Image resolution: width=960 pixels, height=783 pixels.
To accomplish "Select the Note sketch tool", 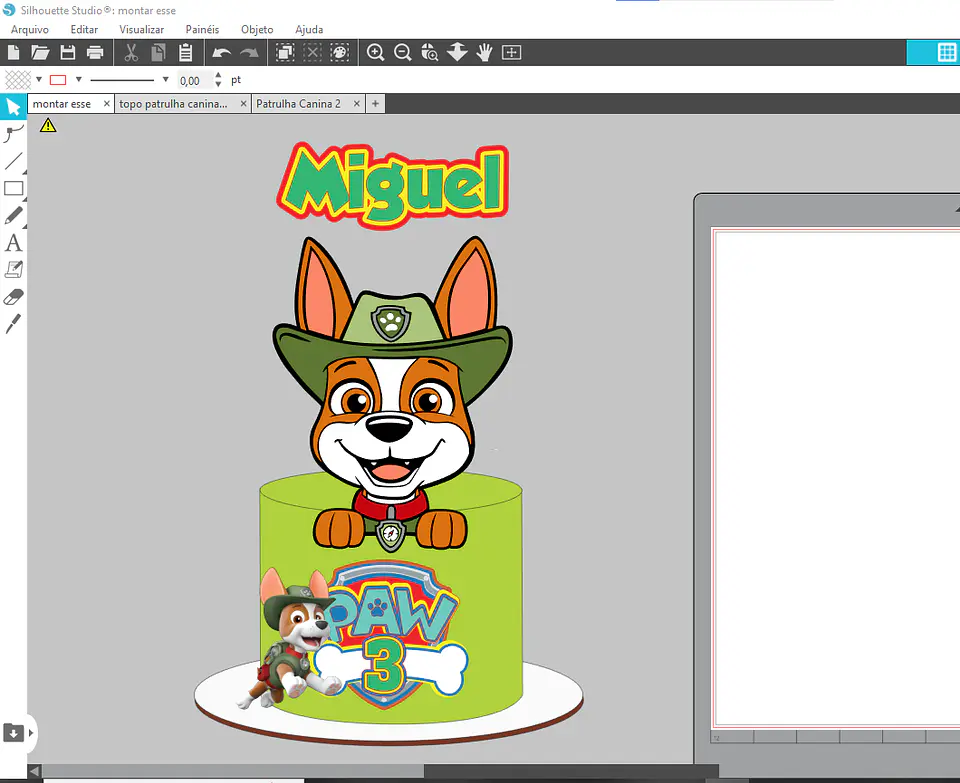I will [13, 270].
